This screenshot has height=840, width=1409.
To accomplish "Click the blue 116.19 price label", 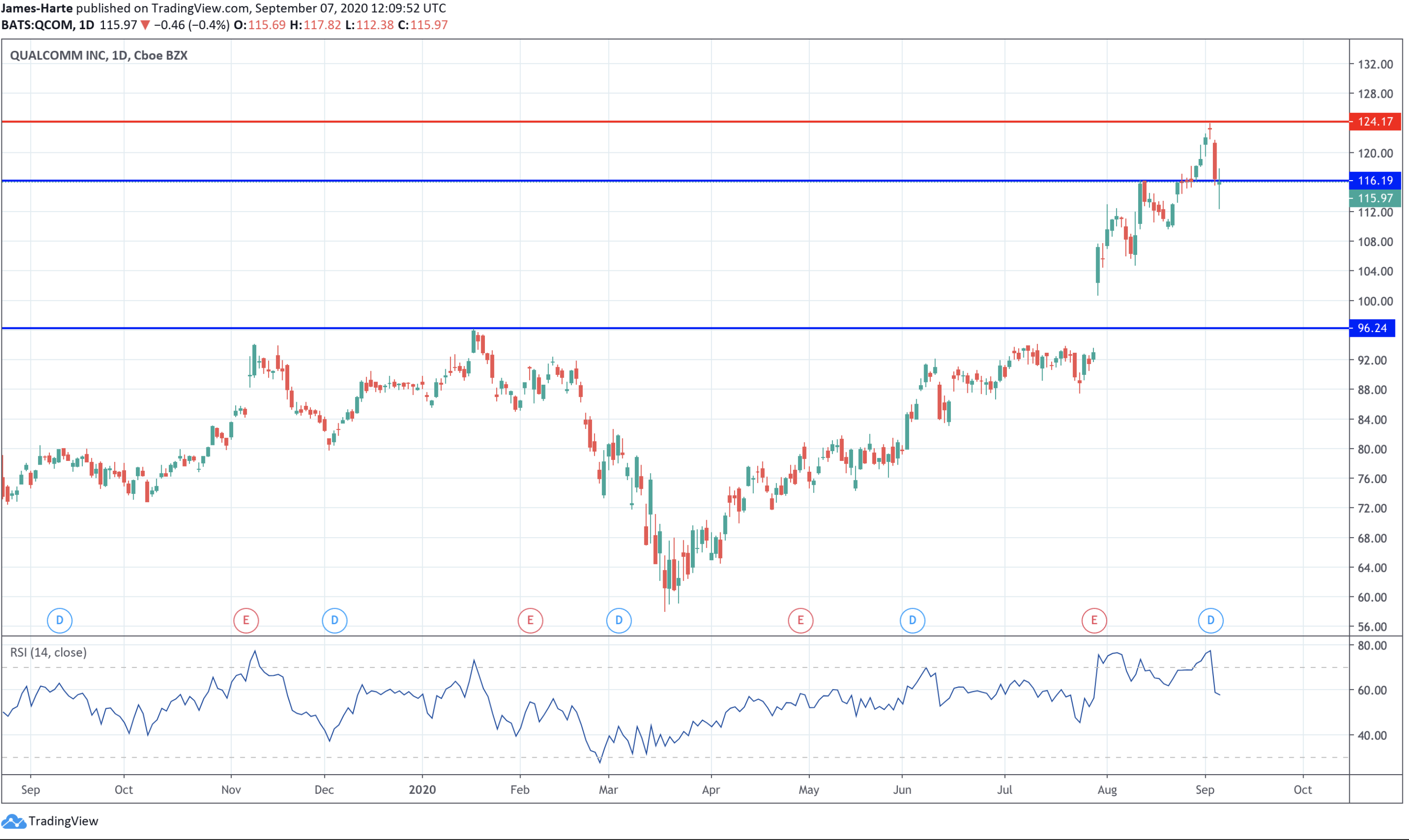I will pyautogui.click(x=1375, y=181).
